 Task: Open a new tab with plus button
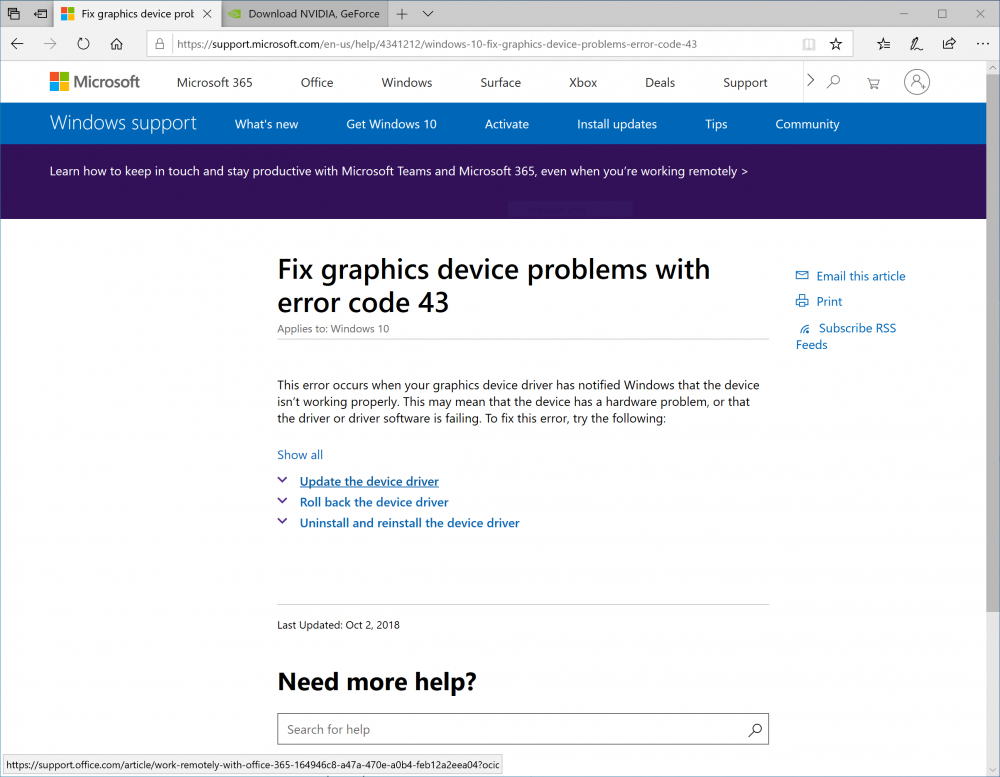coord(402,14)
